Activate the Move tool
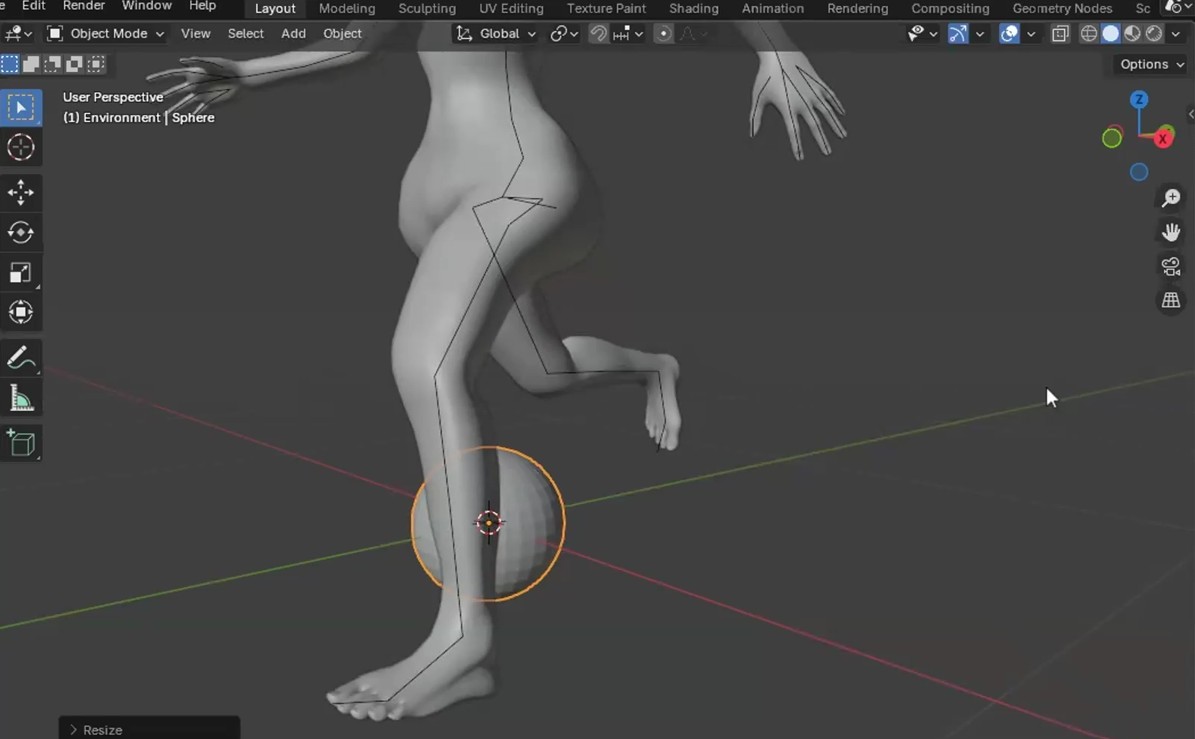 (21, 192)
